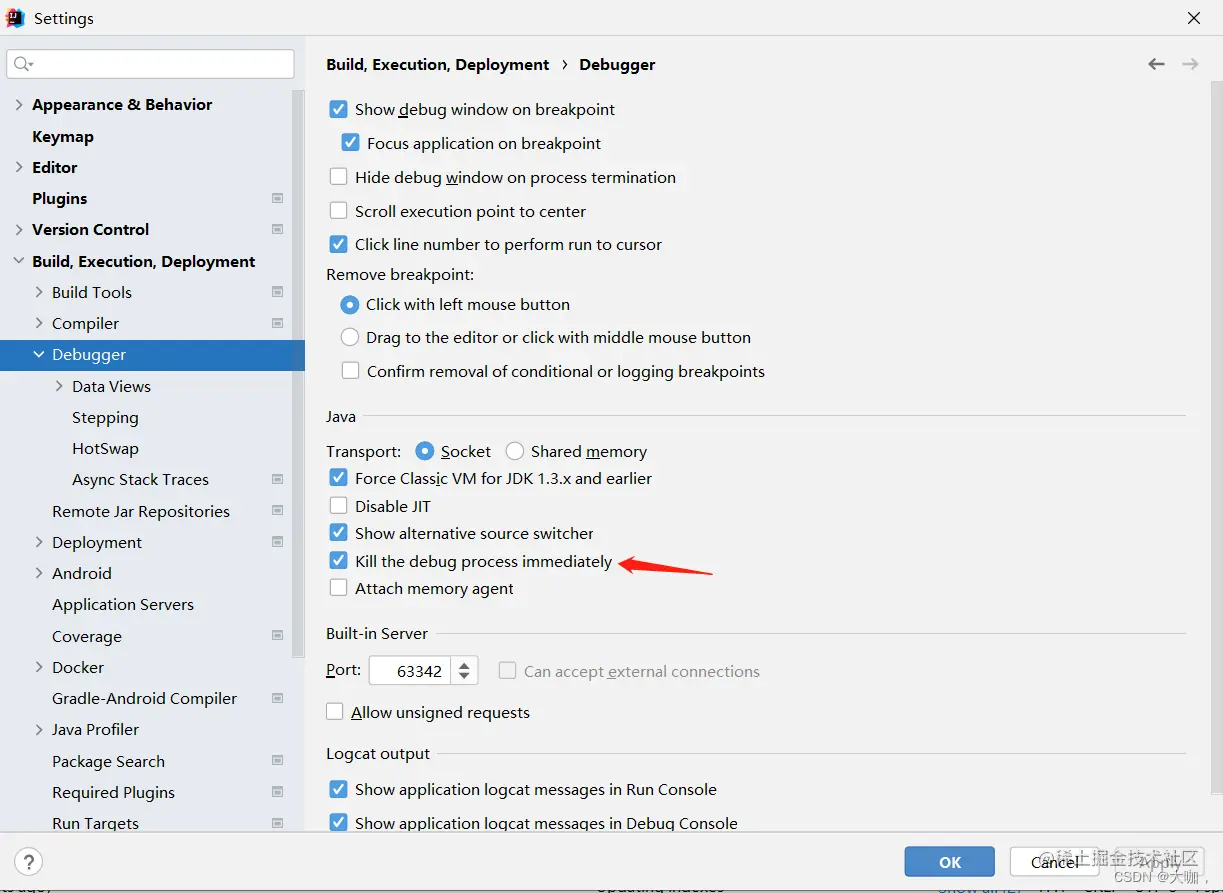Close the Settings dialog
The image size is (1223, 893).
point(1194,18)
